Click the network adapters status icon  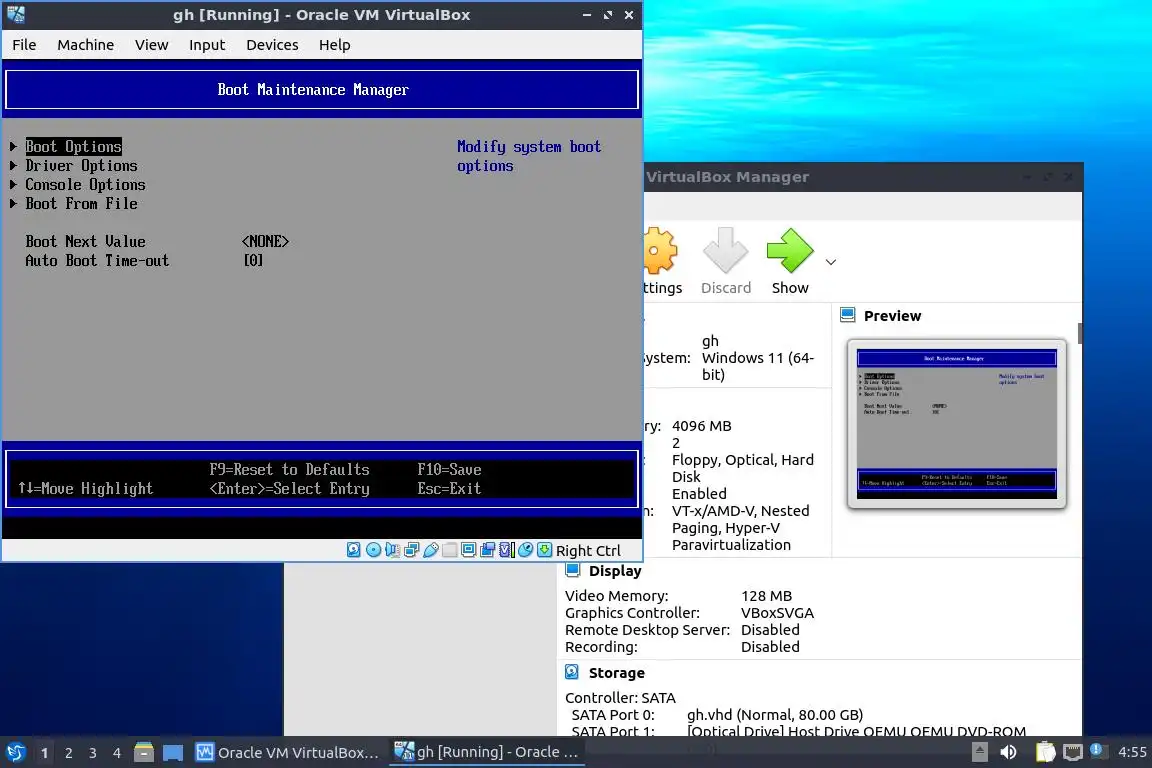coord(411,550)
